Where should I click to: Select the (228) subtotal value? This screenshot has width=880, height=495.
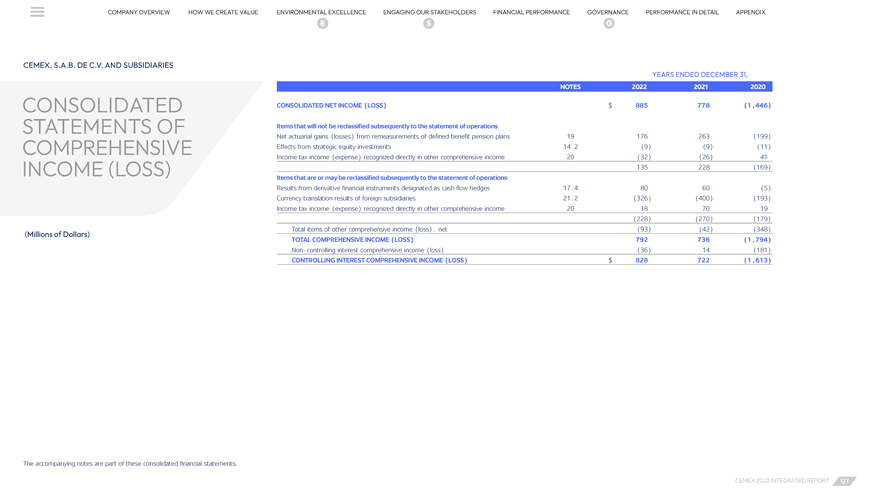(x=642, y=219)
